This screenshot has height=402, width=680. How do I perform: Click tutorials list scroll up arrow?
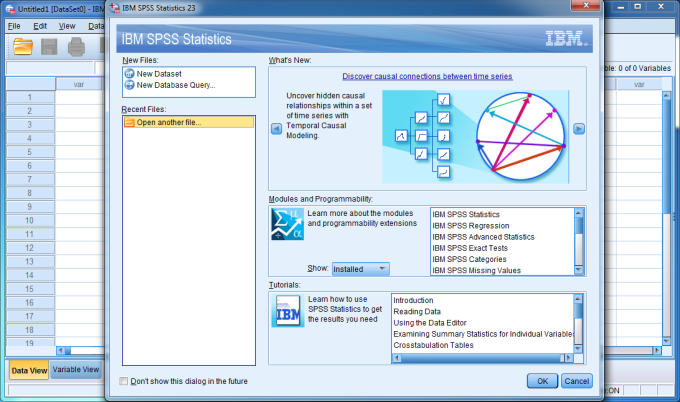[x=578, y=298]
